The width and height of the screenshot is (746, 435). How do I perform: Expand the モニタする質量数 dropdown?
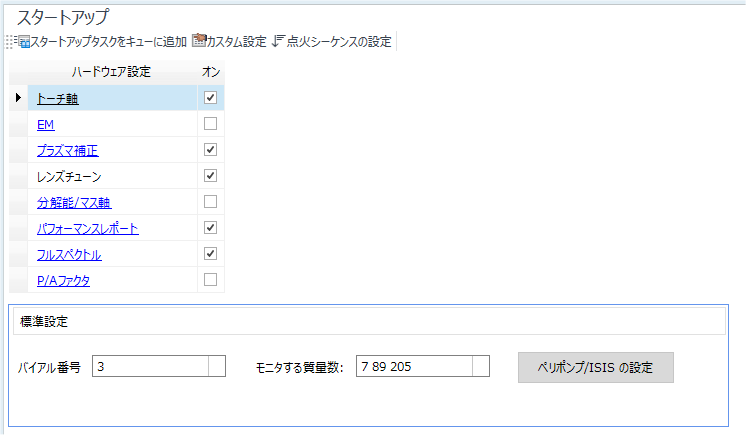[481, 366]
